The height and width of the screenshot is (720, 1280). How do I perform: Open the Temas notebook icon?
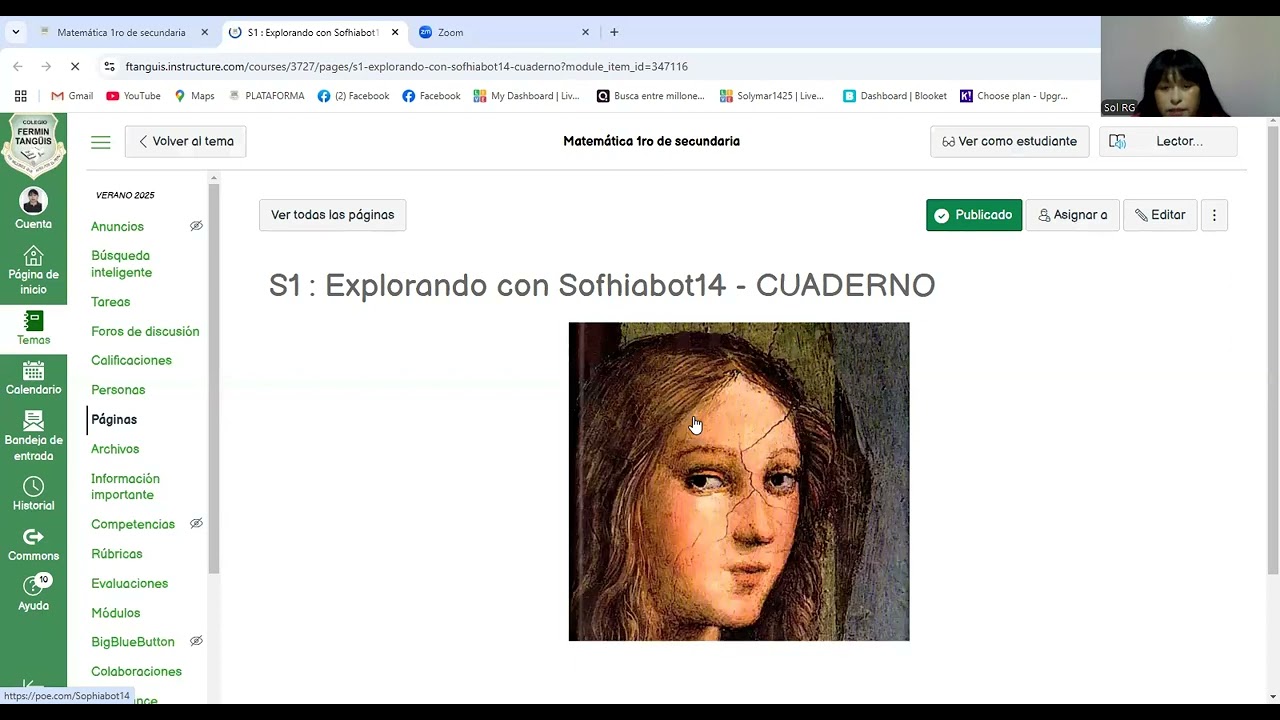click(x=33, y=321)
